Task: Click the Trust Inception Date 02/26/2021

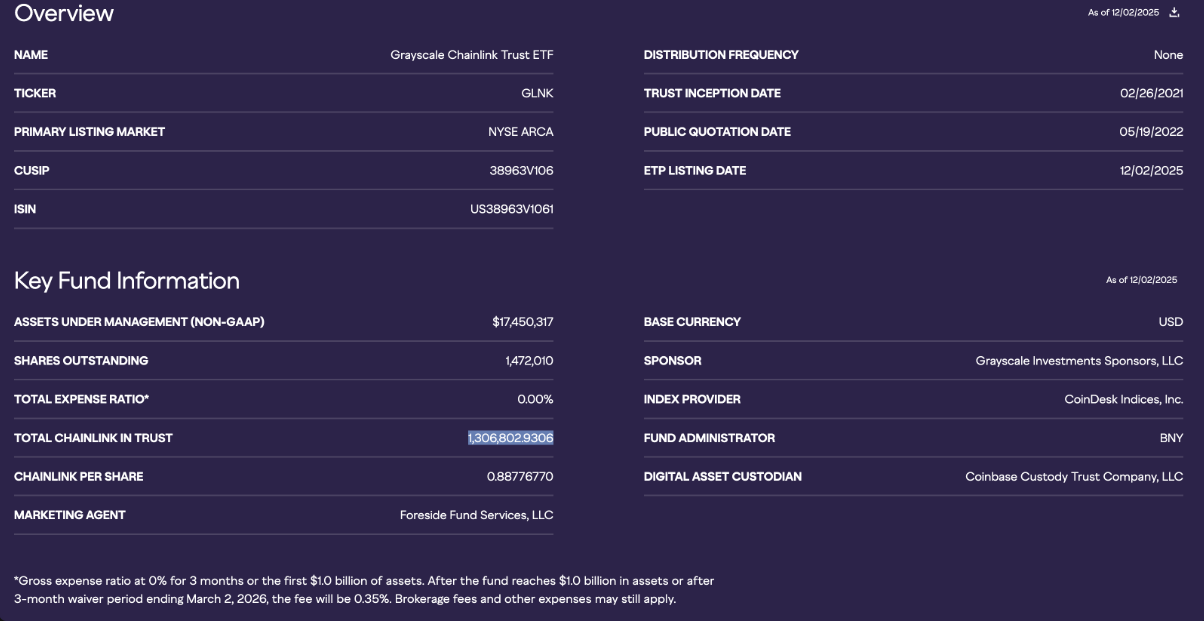Action: [x=1151, y=93]
